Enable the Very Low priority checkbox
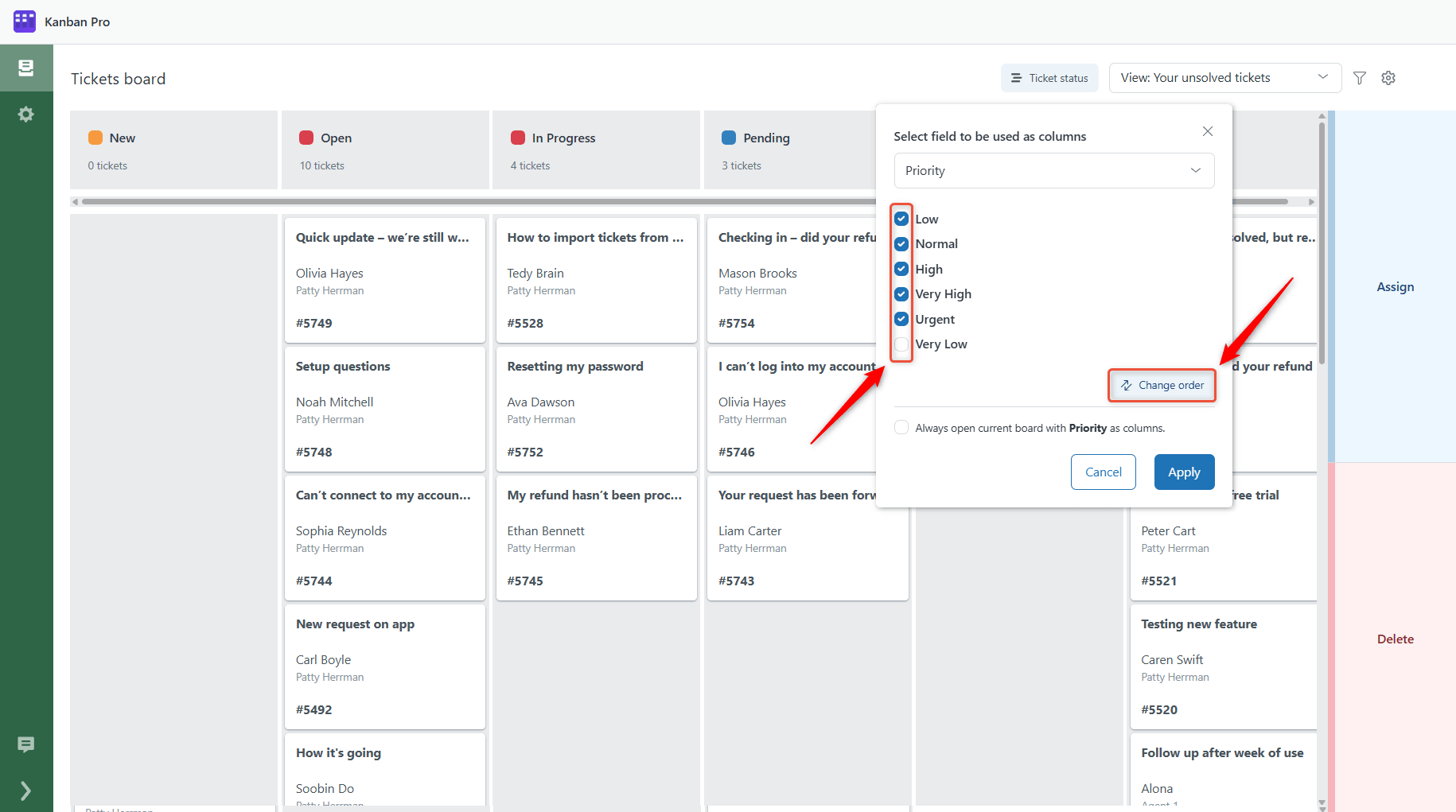The height and width of the screenshot is (812, 1456). pos(901,344)
